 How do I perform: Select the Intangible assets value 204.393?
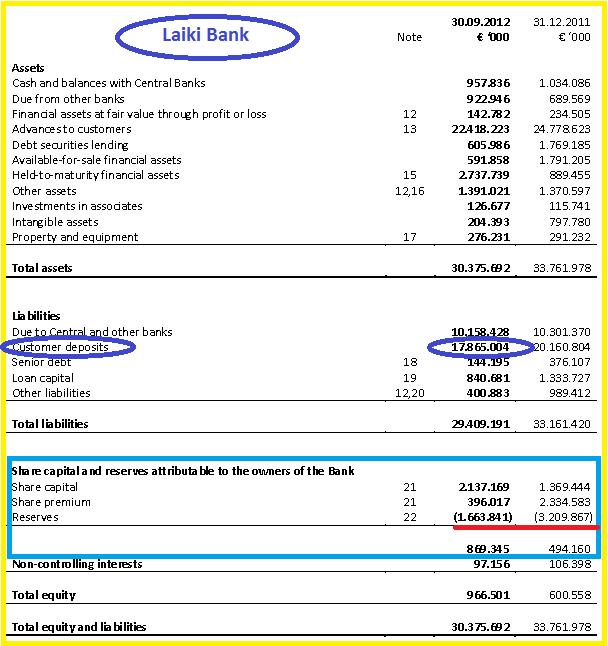point(489,222)
